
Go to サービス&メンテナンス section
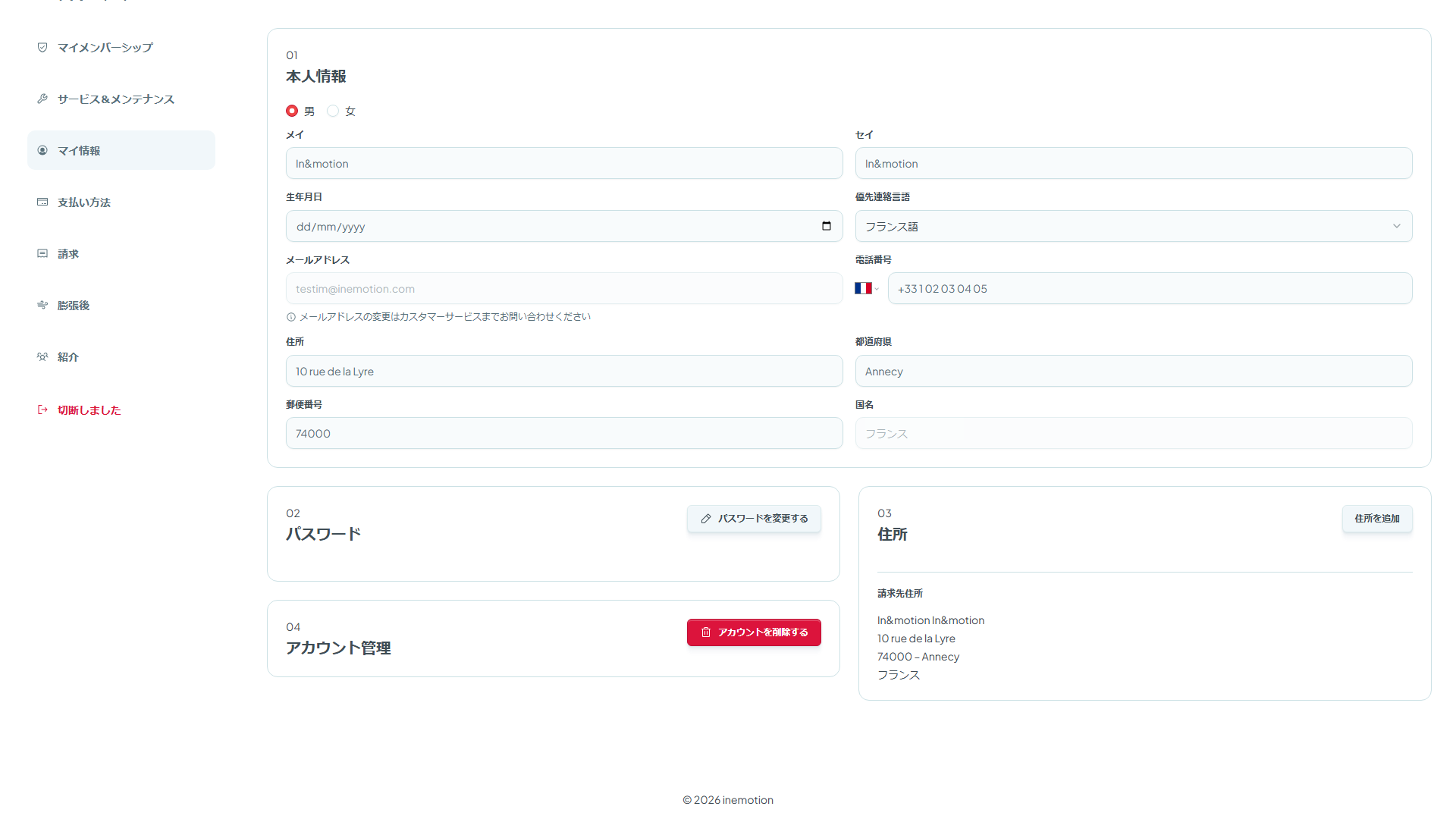(x=121, y=99)
